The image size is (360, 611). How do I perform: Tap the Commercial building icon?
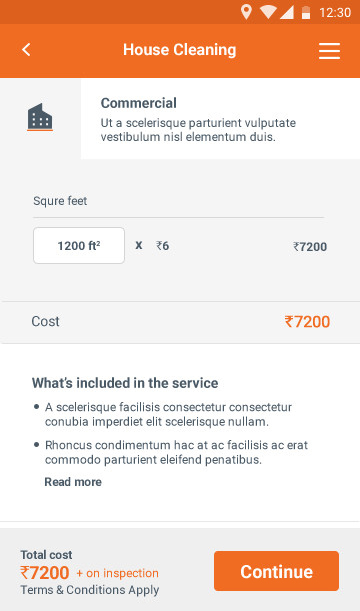click(x=40, y=117)
